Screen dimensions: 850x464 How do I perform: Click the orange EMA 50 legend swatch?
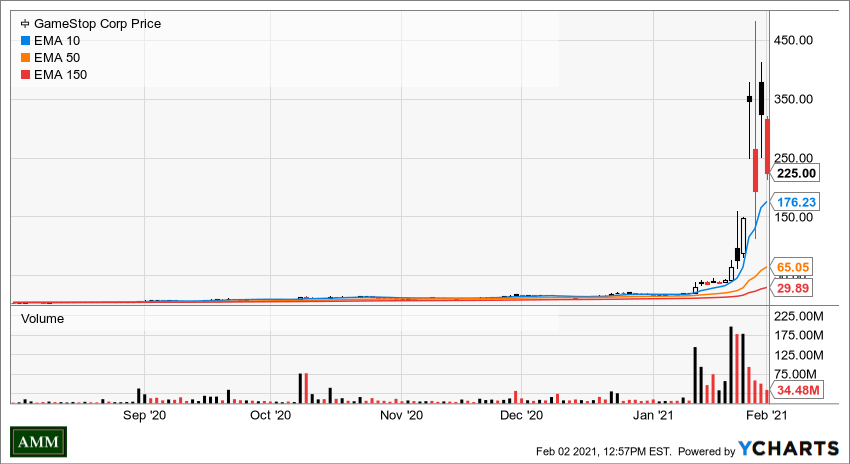click(x=25, y=57)
